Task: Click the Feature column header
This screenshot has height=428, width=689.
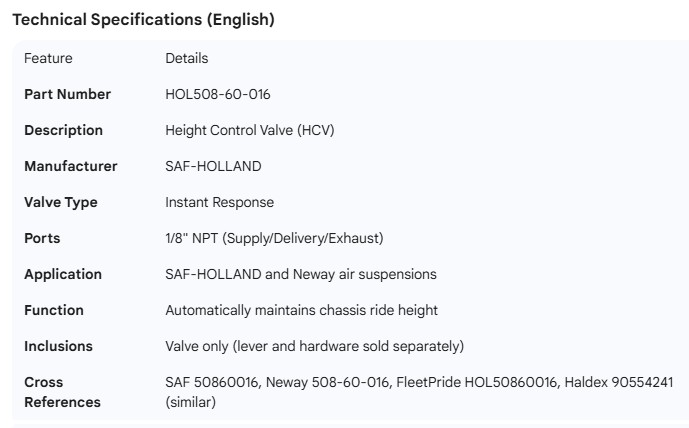Action: point(48,58)
